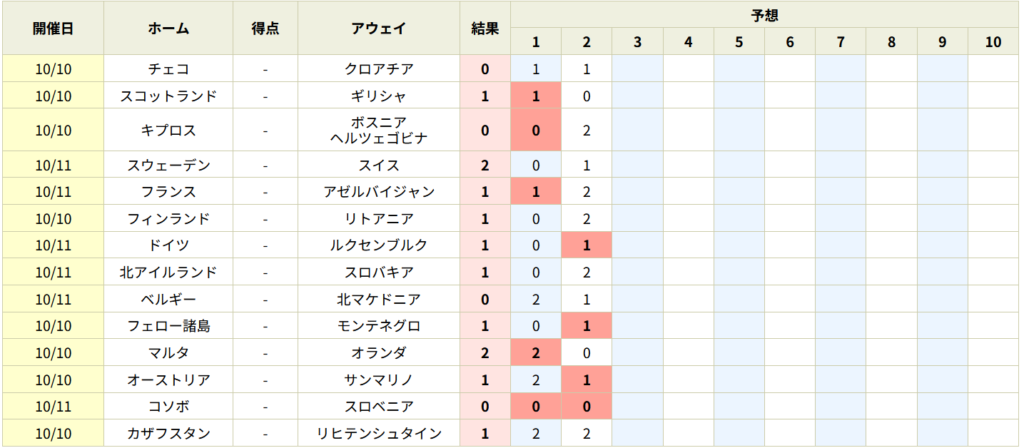This screenshot has height=448, width=1024.
Task: Click away team リヒテンシュタイン
Action: click(x=378, y=434)
